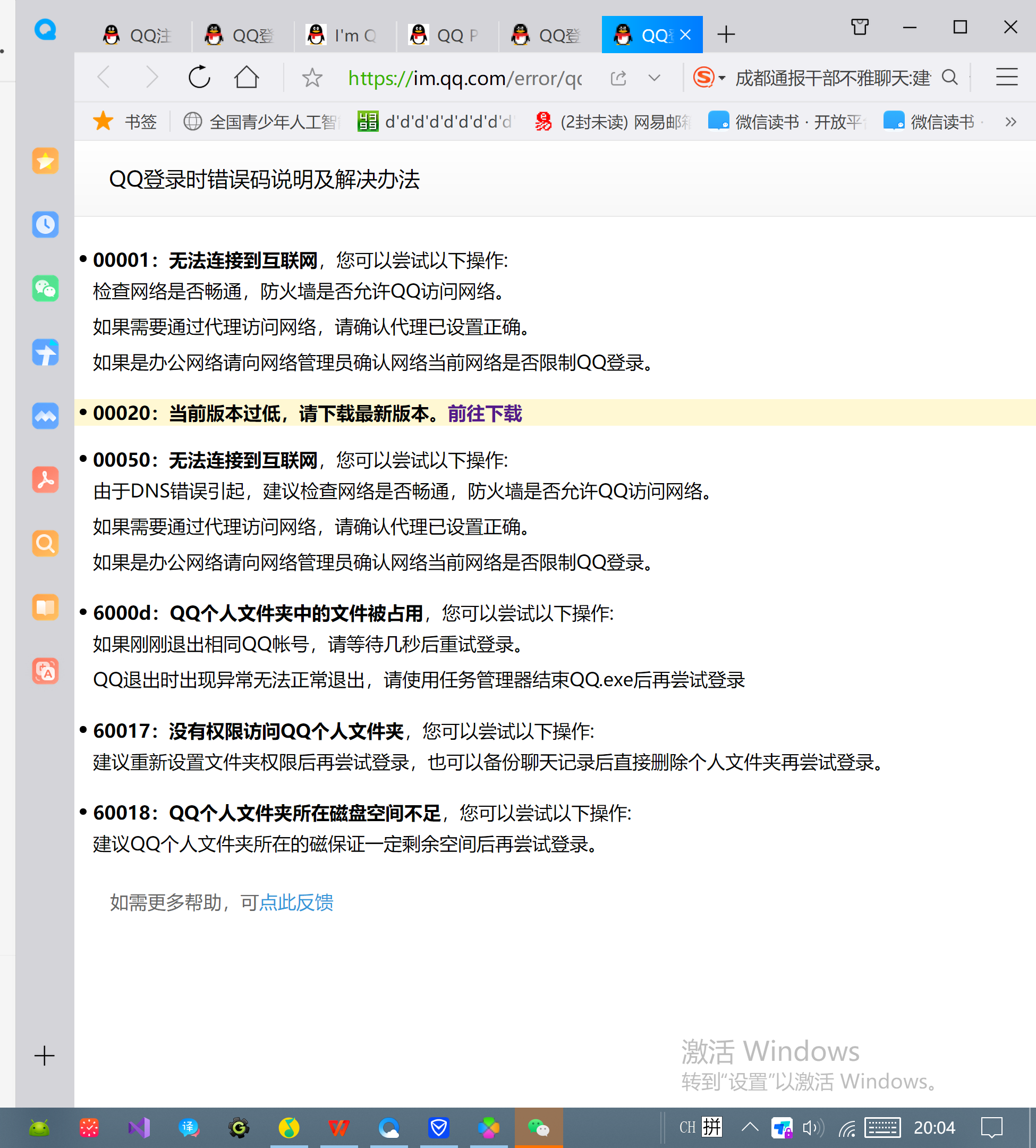Show more bookmarks with double chevron
This screenshot has width=1036, height=1148.
[x=1010, y=122]
